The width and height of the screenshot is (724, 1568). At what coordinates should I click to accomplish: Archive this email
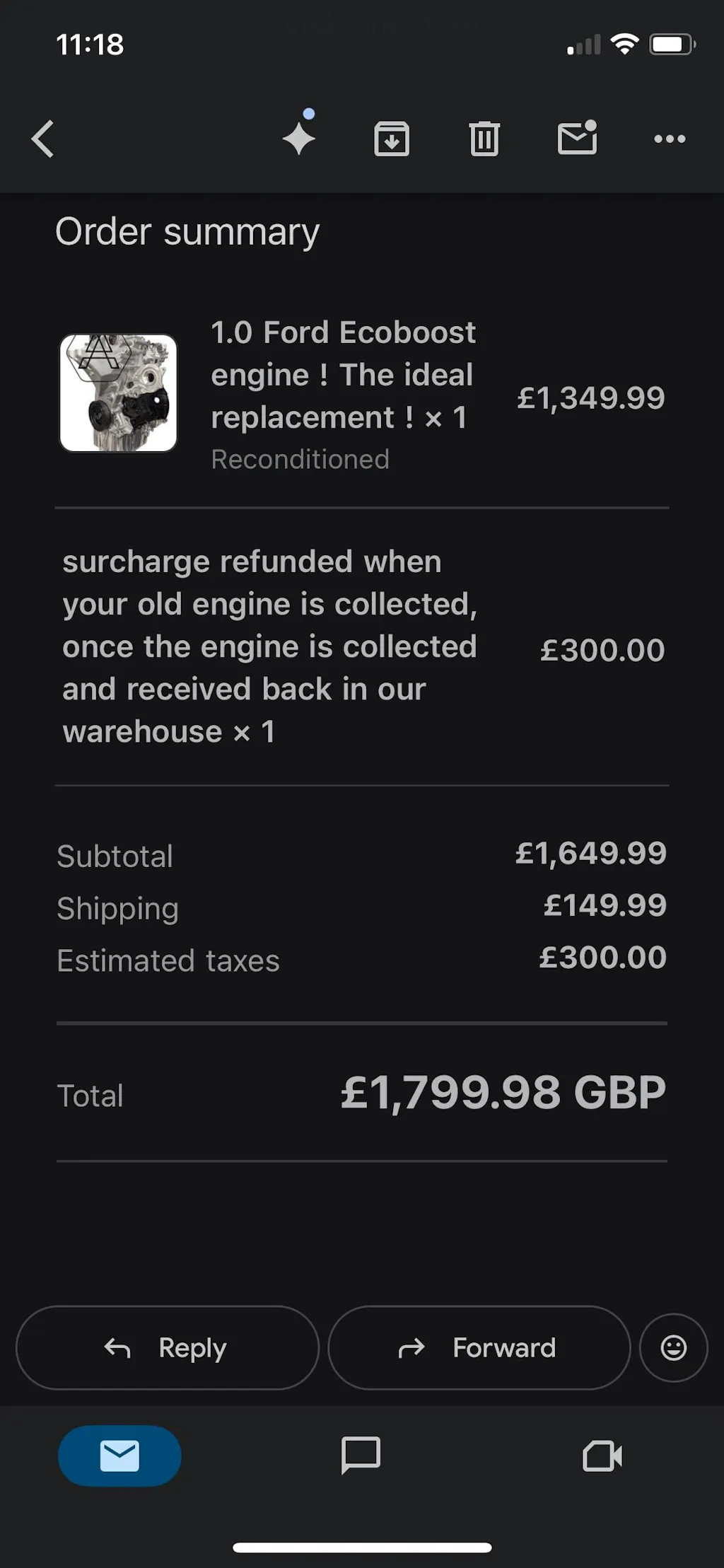(x=392, y=139)
